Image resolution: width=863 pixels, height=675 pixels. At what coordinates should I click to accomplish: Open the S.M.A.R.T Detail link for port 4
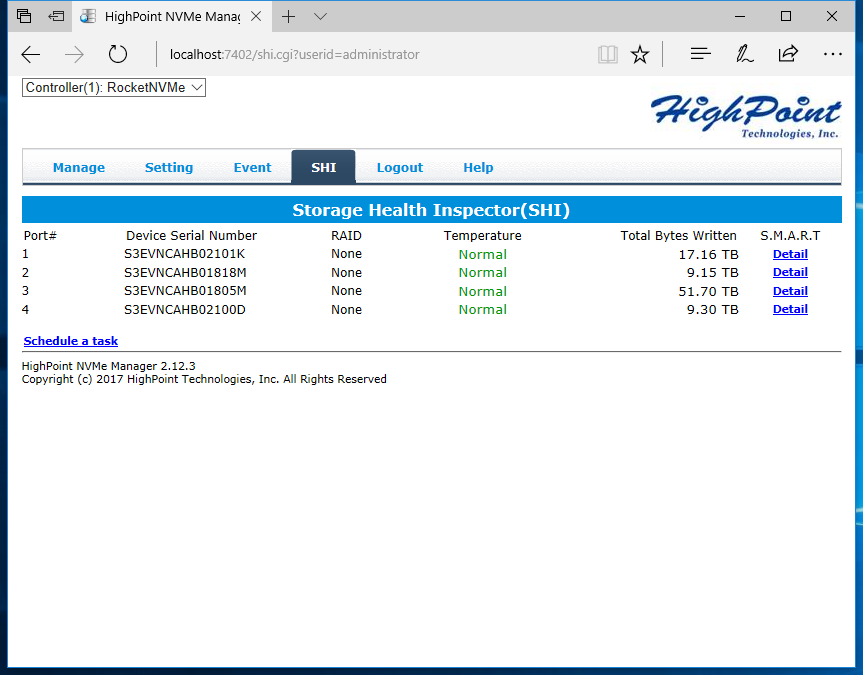pos(790,309)
